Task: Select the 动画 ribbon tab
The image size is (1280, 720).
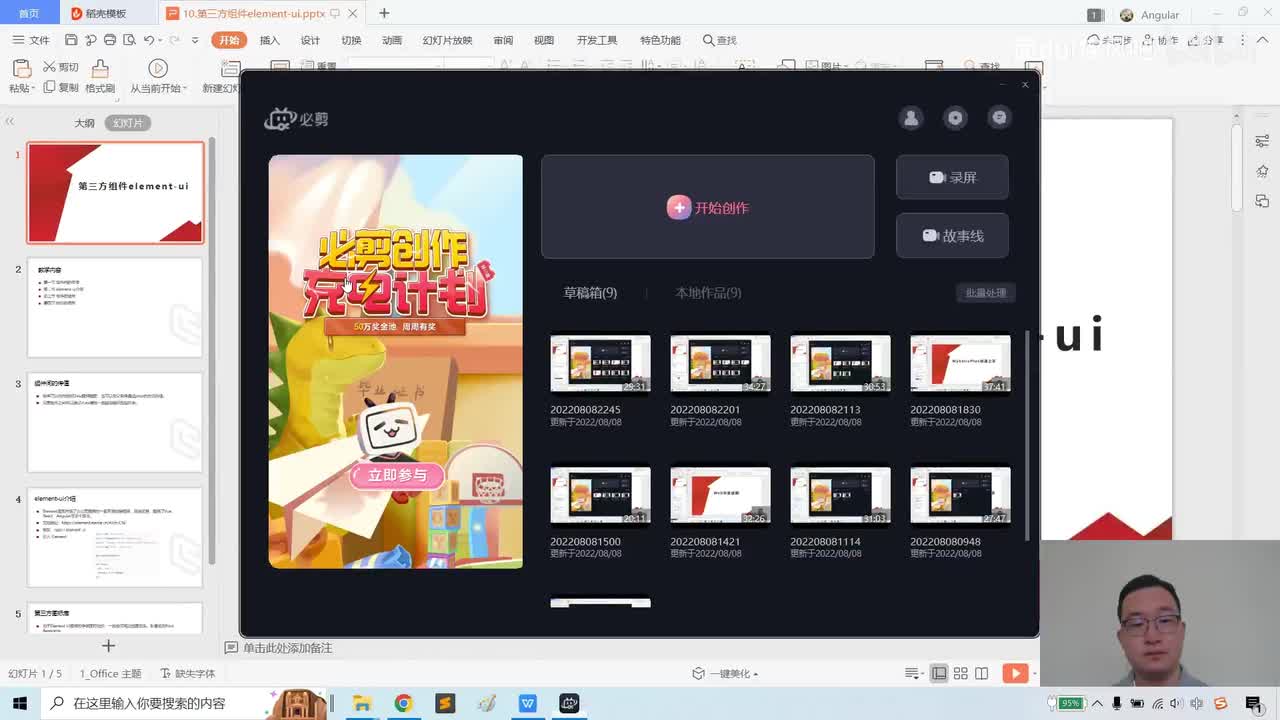Action: 392,40
